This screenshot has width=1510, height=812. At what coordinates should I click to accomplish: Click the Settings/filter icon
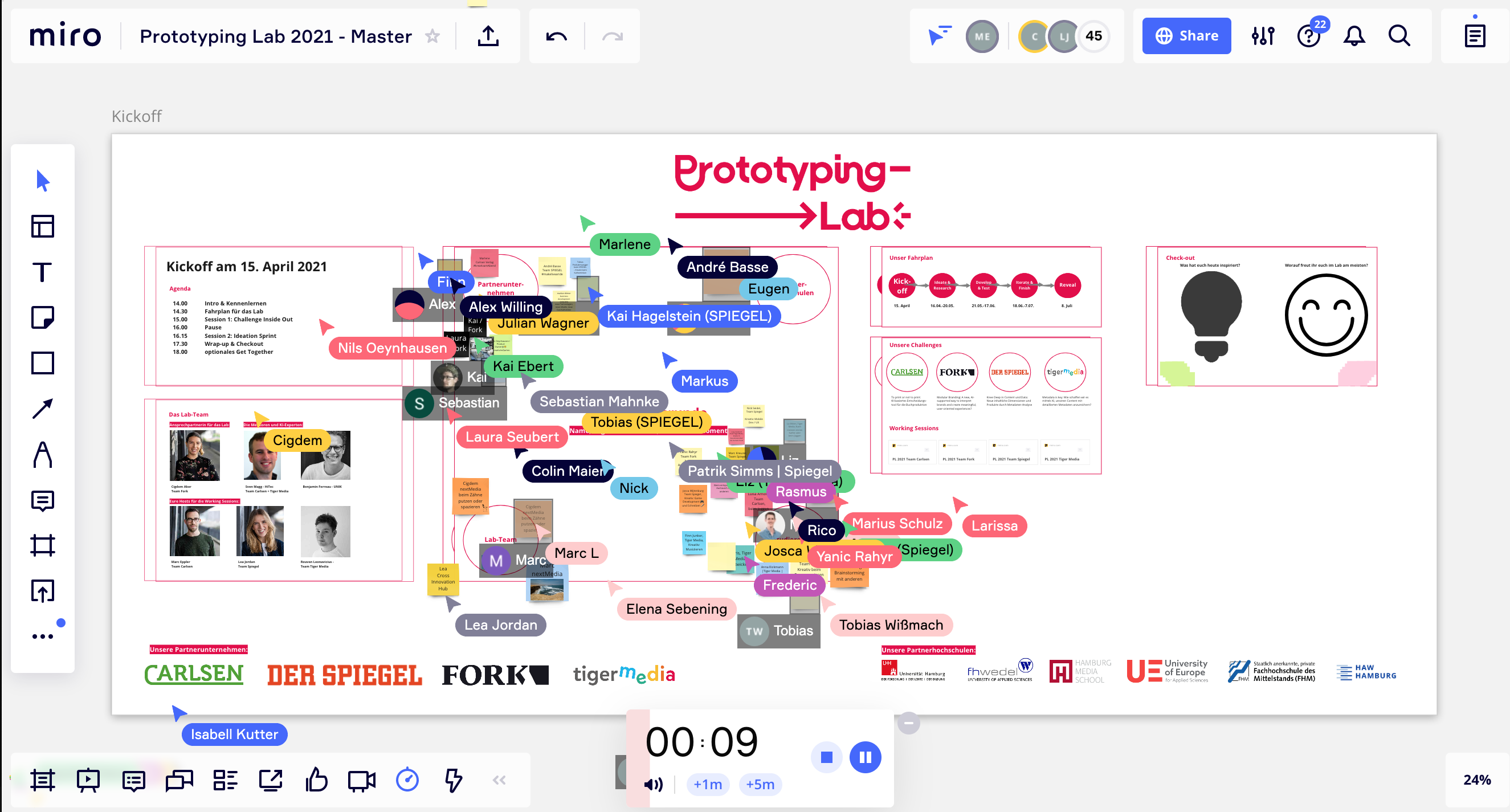(x=1261, y=36)
